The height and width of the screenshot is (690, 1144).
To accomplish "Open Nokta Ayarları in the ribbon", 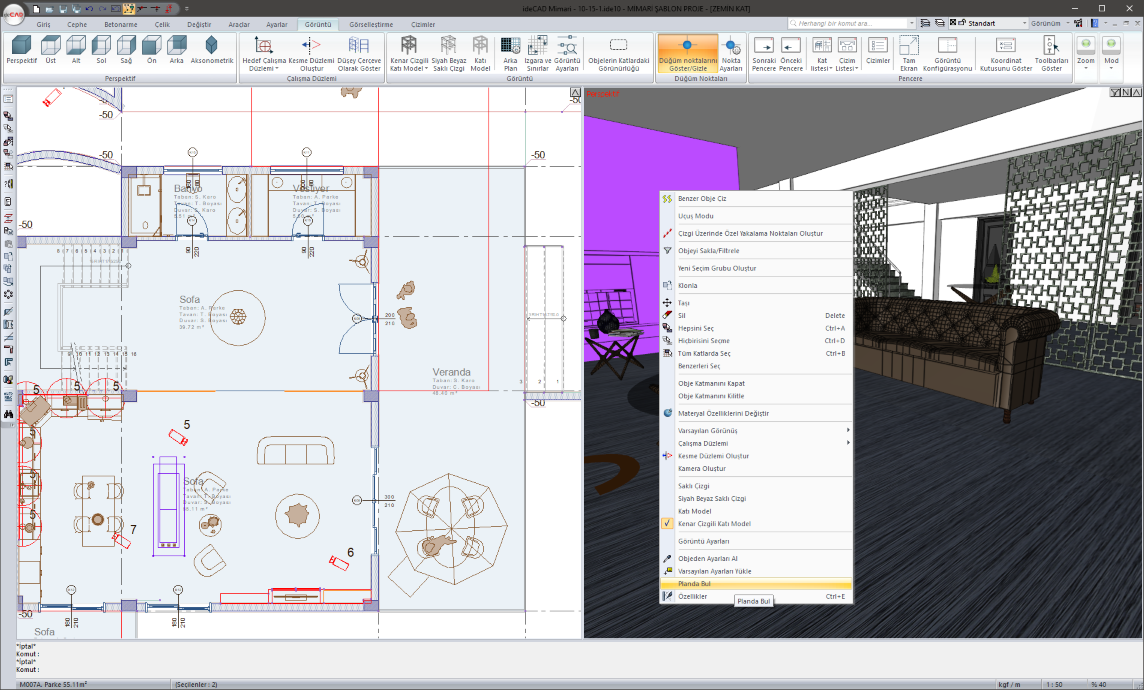I will [731, 51].
